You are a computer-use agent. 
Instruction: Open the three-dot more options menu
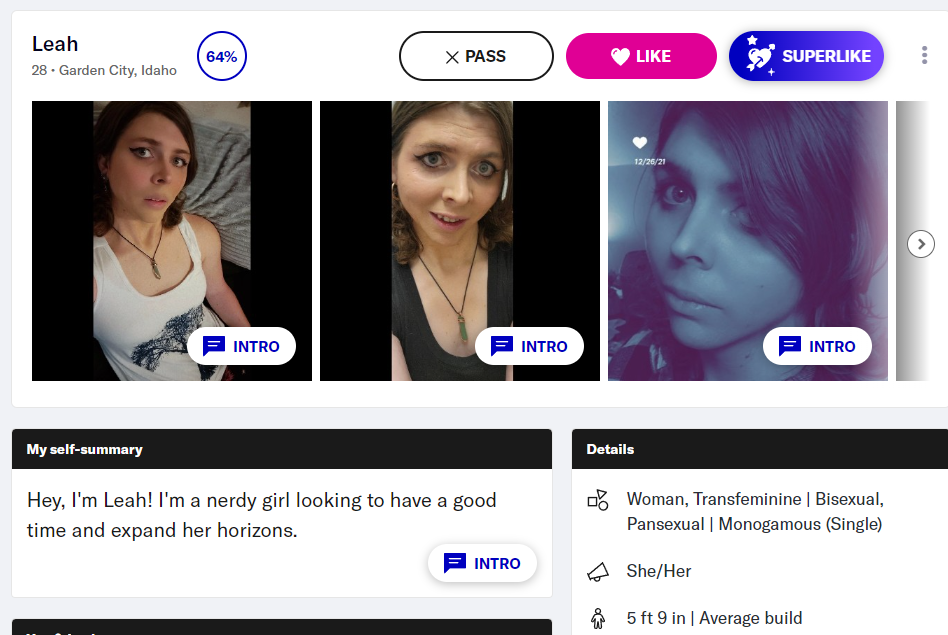coord(924,55)
